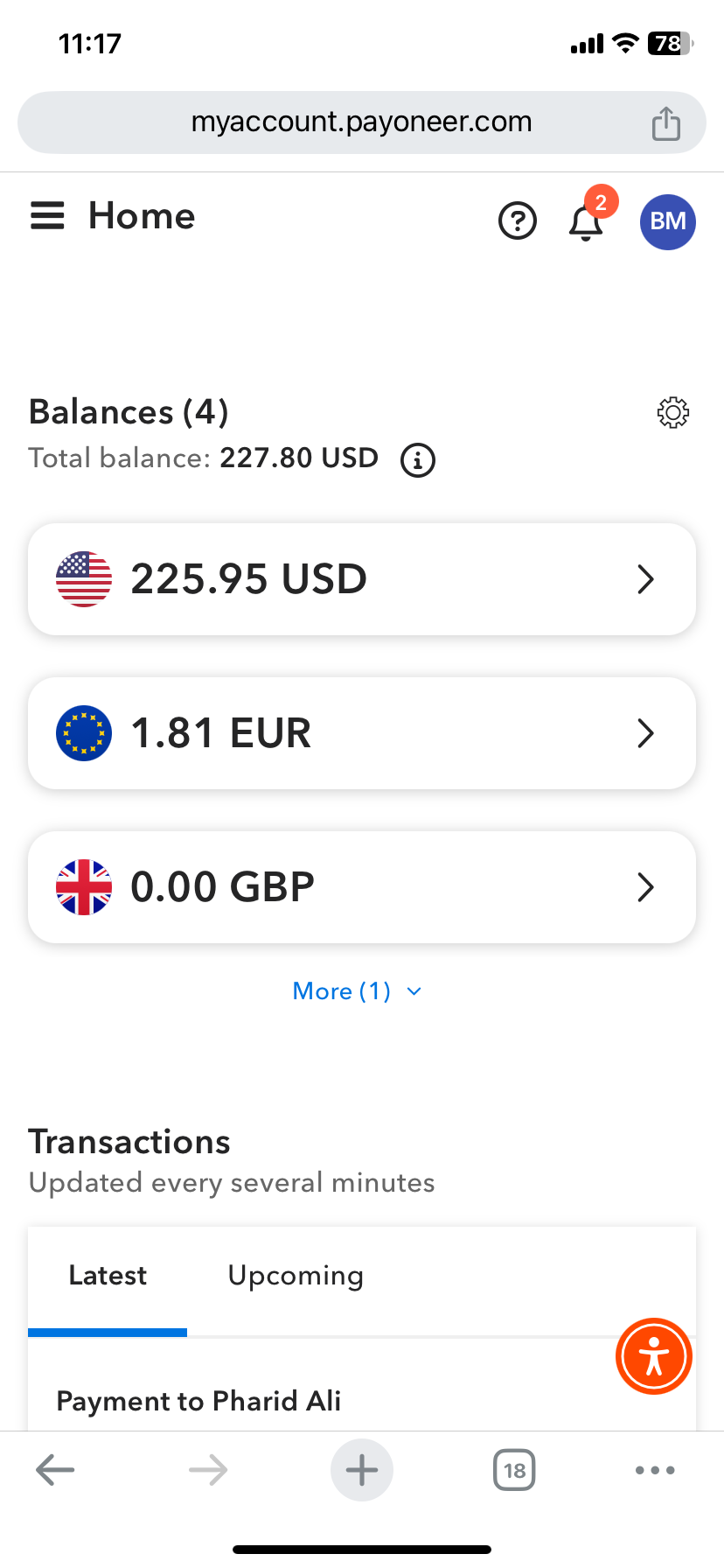The height and width of the screenshot is (1568, 724).
Task: Open the 0.00 GBP balance card
Action: tap(362, 887)
